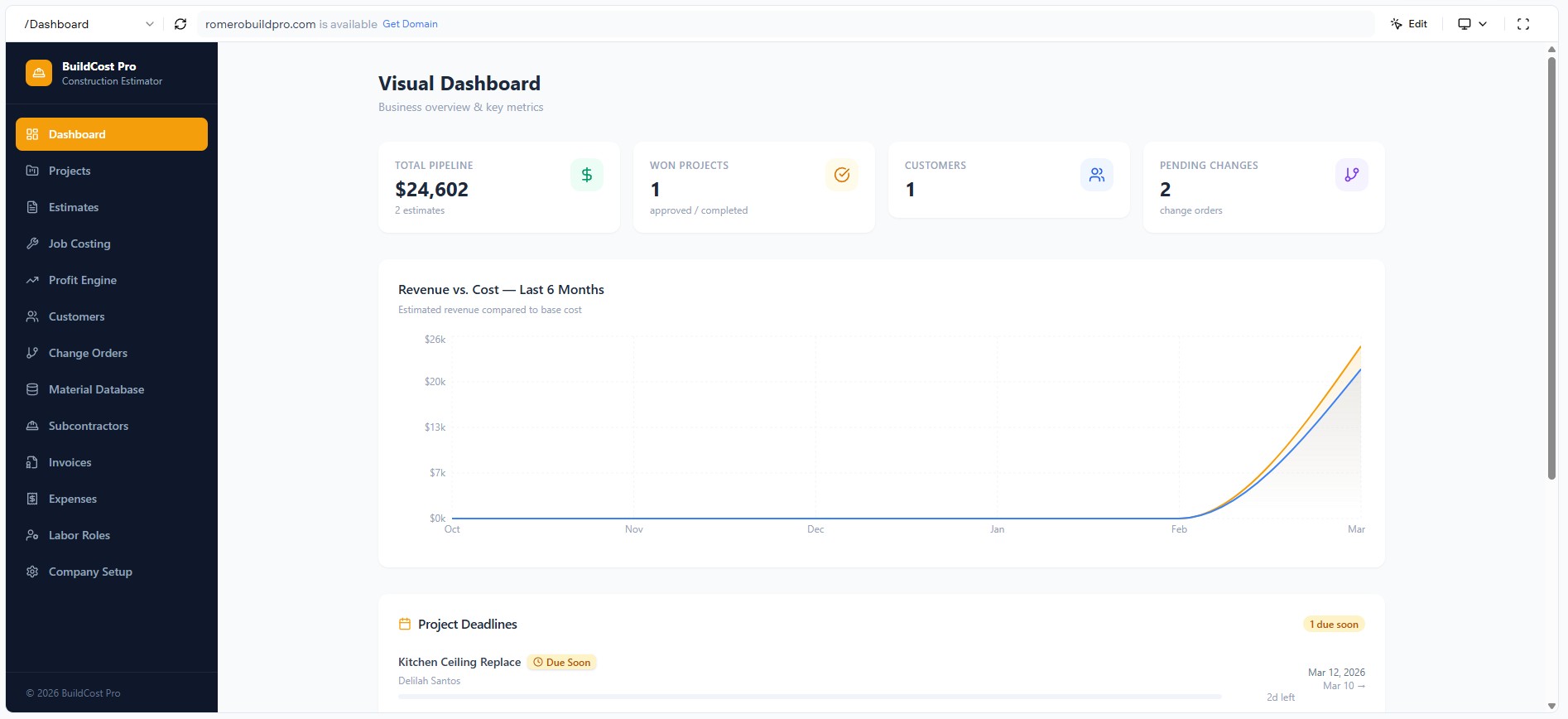Open the /Dashboard route dropdown
Viewport: 1568px width, 719px height.
pos(89,24)
